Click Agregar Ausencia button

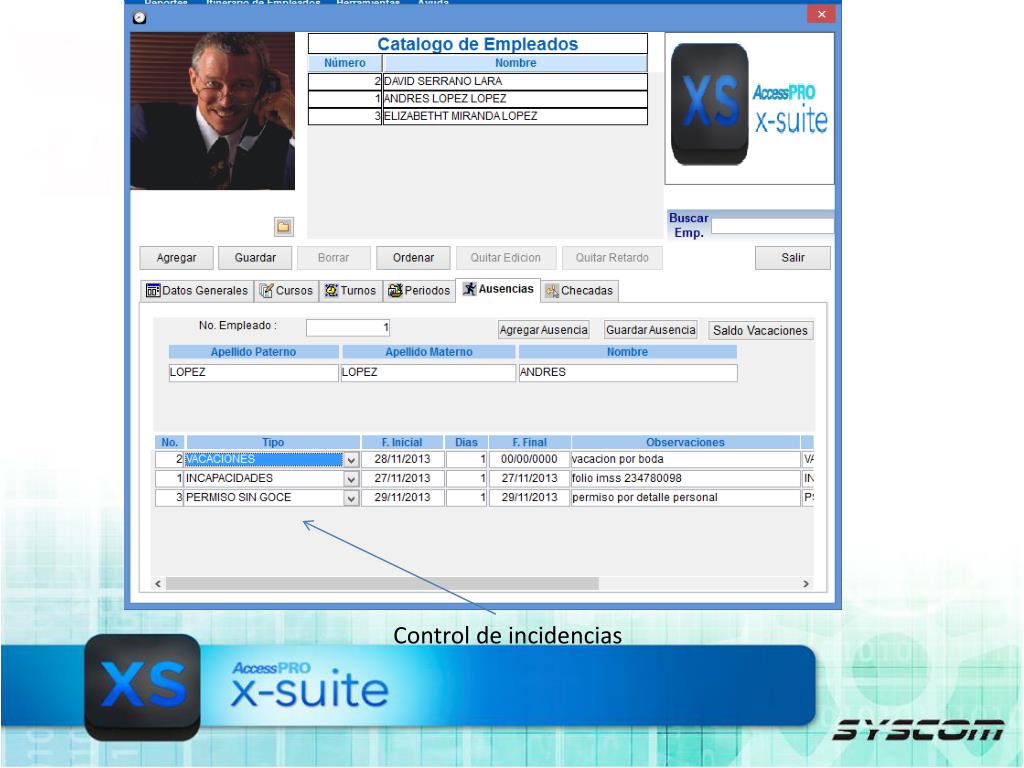[x=543, y=330]
